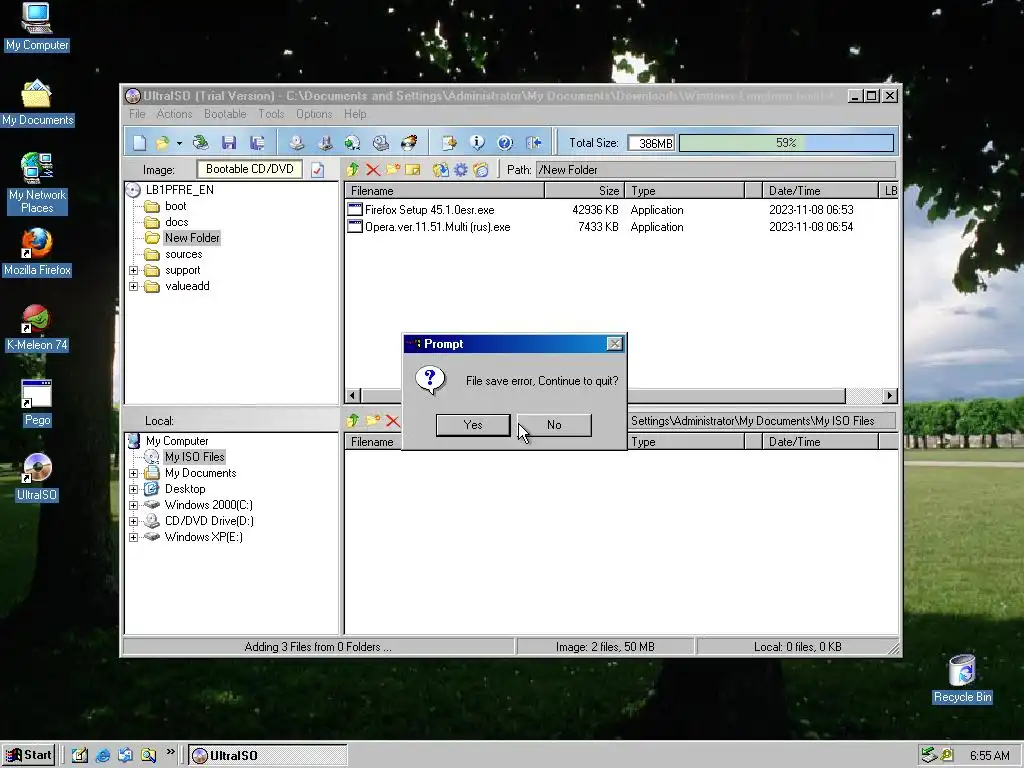Expand CD/DVD Drive(D:) node
1024x768 pixels.
coord(134,521)
